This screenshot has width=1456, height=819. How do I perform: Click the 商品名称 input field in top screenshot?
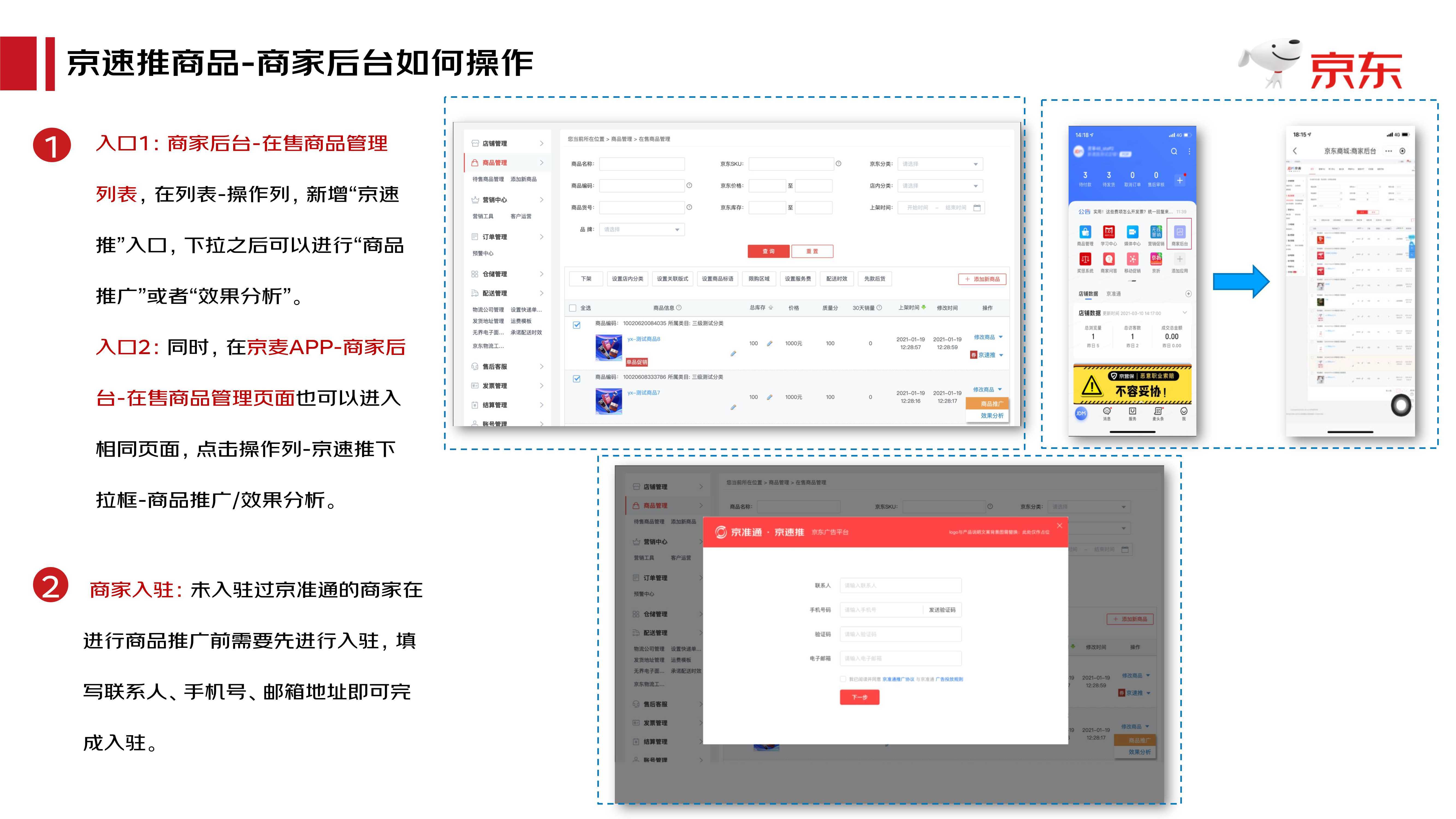[x=642, y=164]
